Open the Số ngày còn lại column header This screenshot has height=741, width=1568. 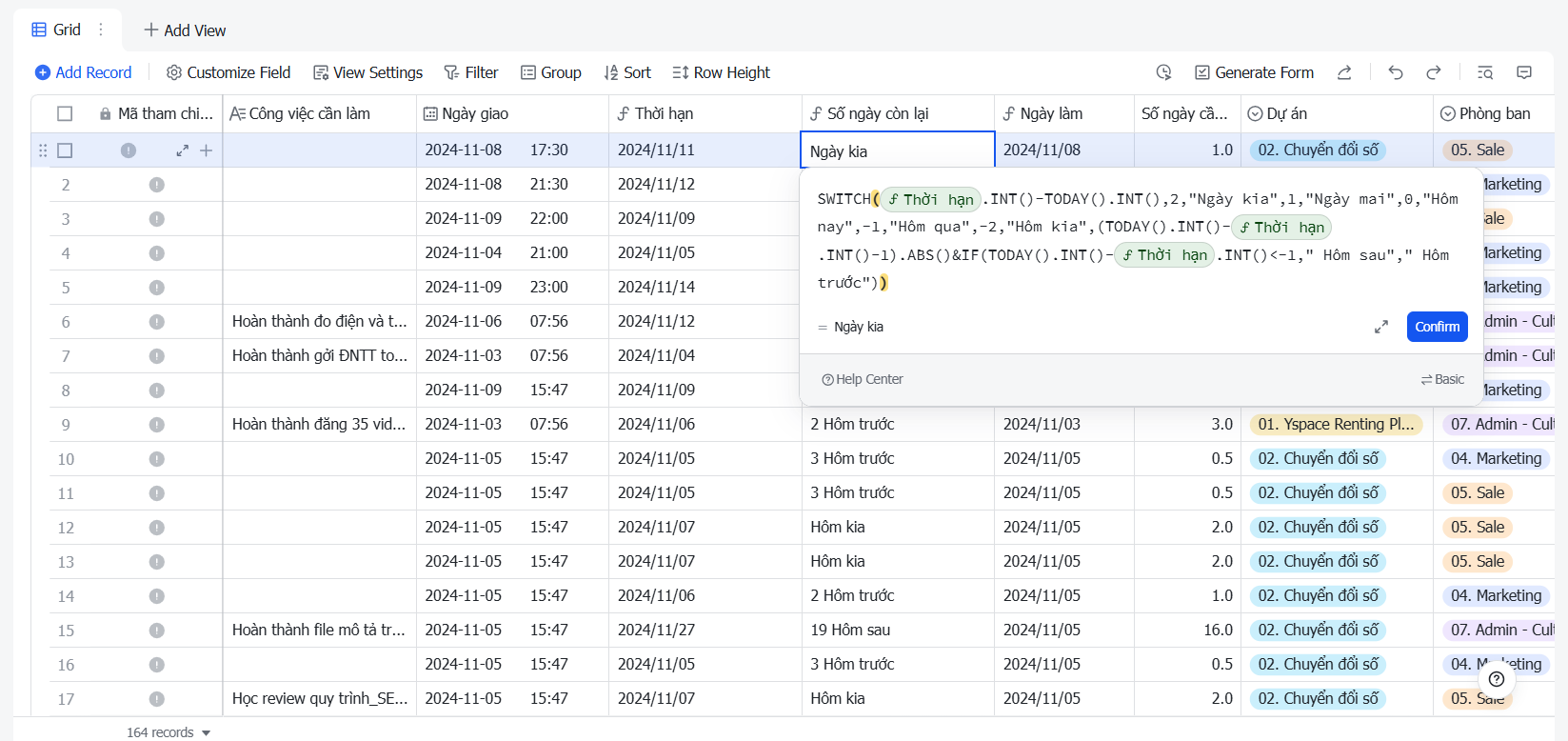click(898, 113)
